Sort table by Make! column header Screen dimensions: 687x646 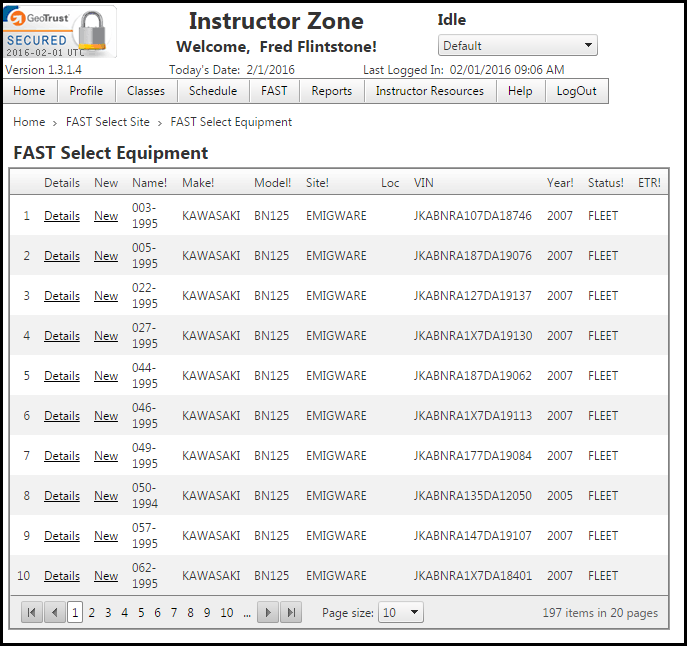(x=198, y=183)
